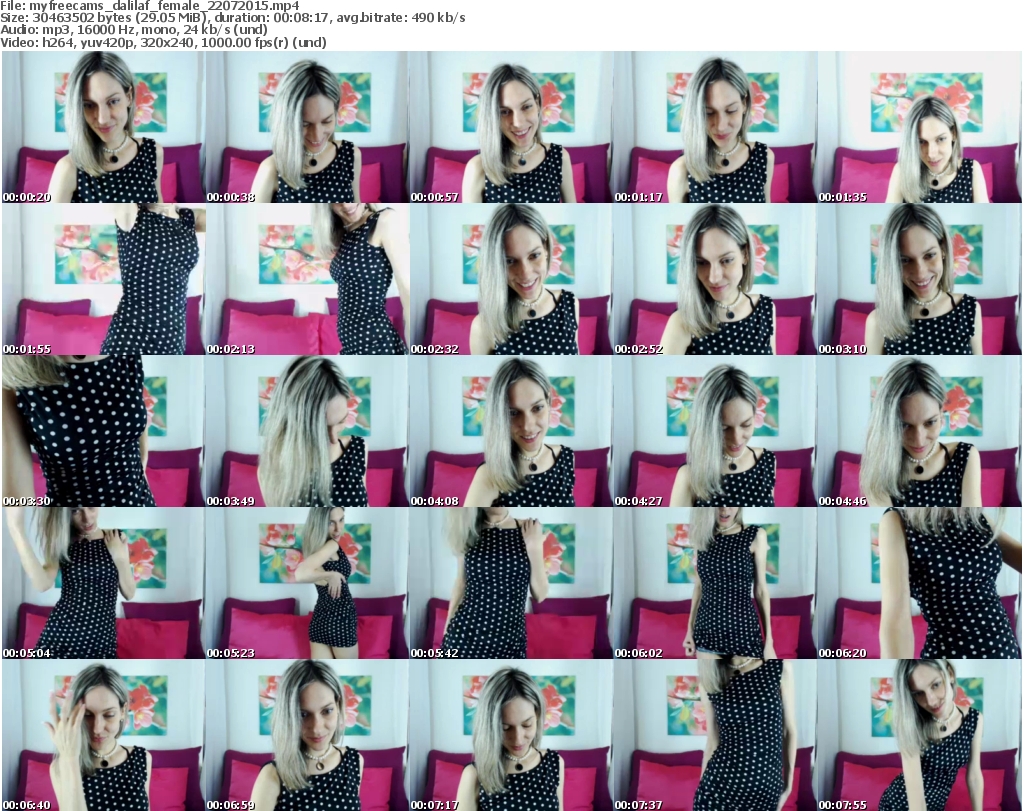Pick the frame at 00:03:49
This screenshot has width=1024, height=811.
coord(307,431)
